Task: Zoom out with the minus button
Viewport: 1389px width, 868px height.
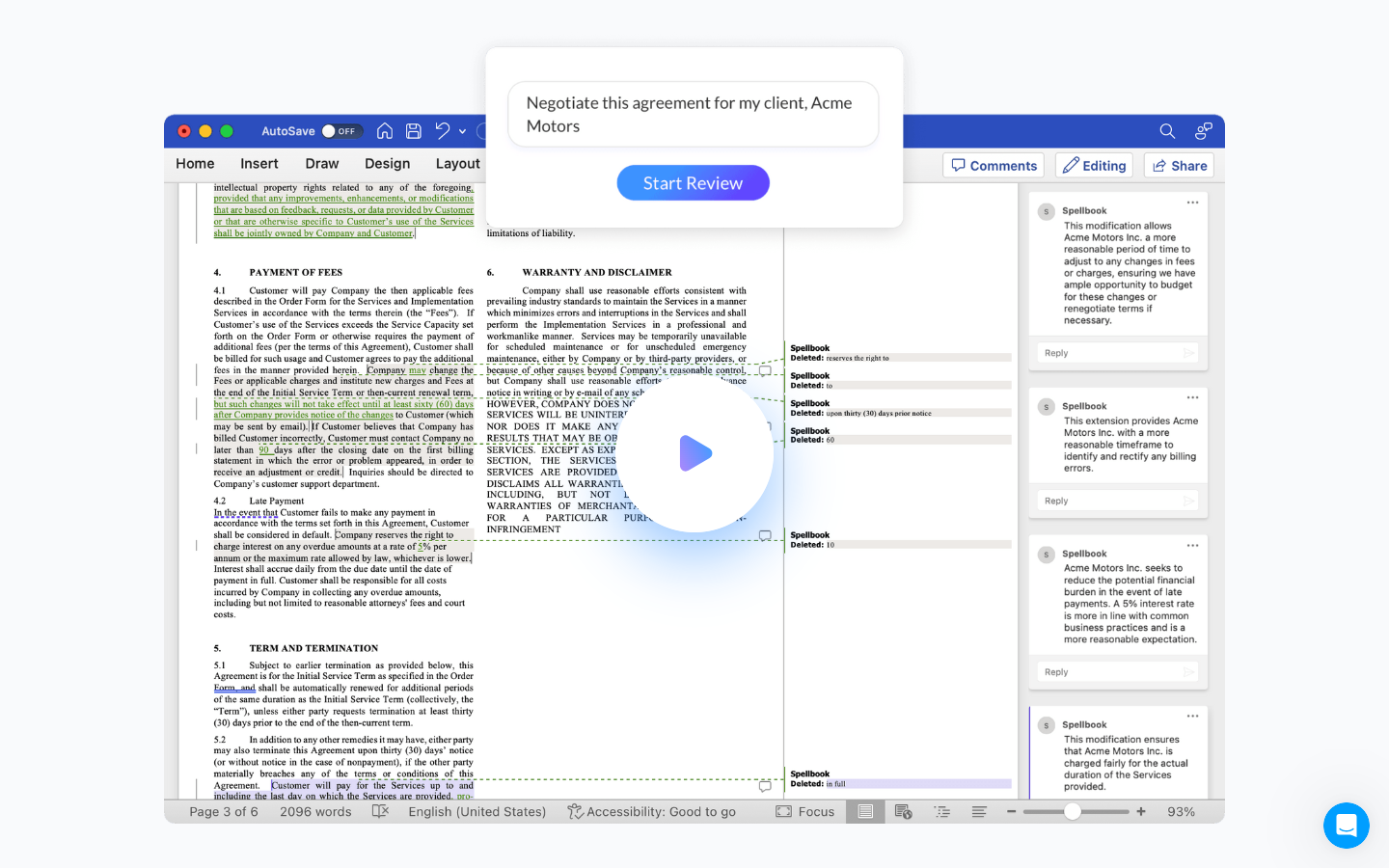Action: (1011, 812)
